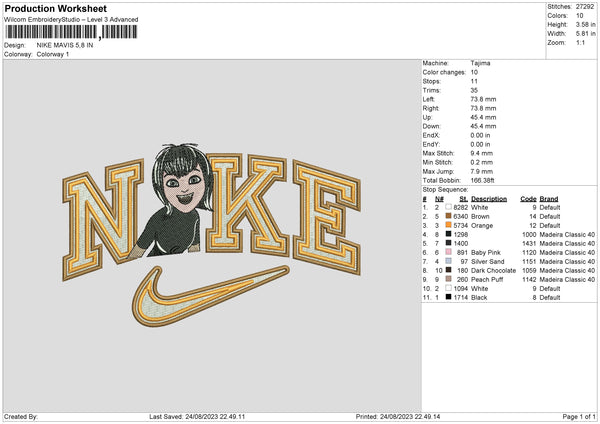Image resolution: width=600 pixels, height=424 pixels.
Task: Select the swatch for Madeira code 1000
Action: 448,234
